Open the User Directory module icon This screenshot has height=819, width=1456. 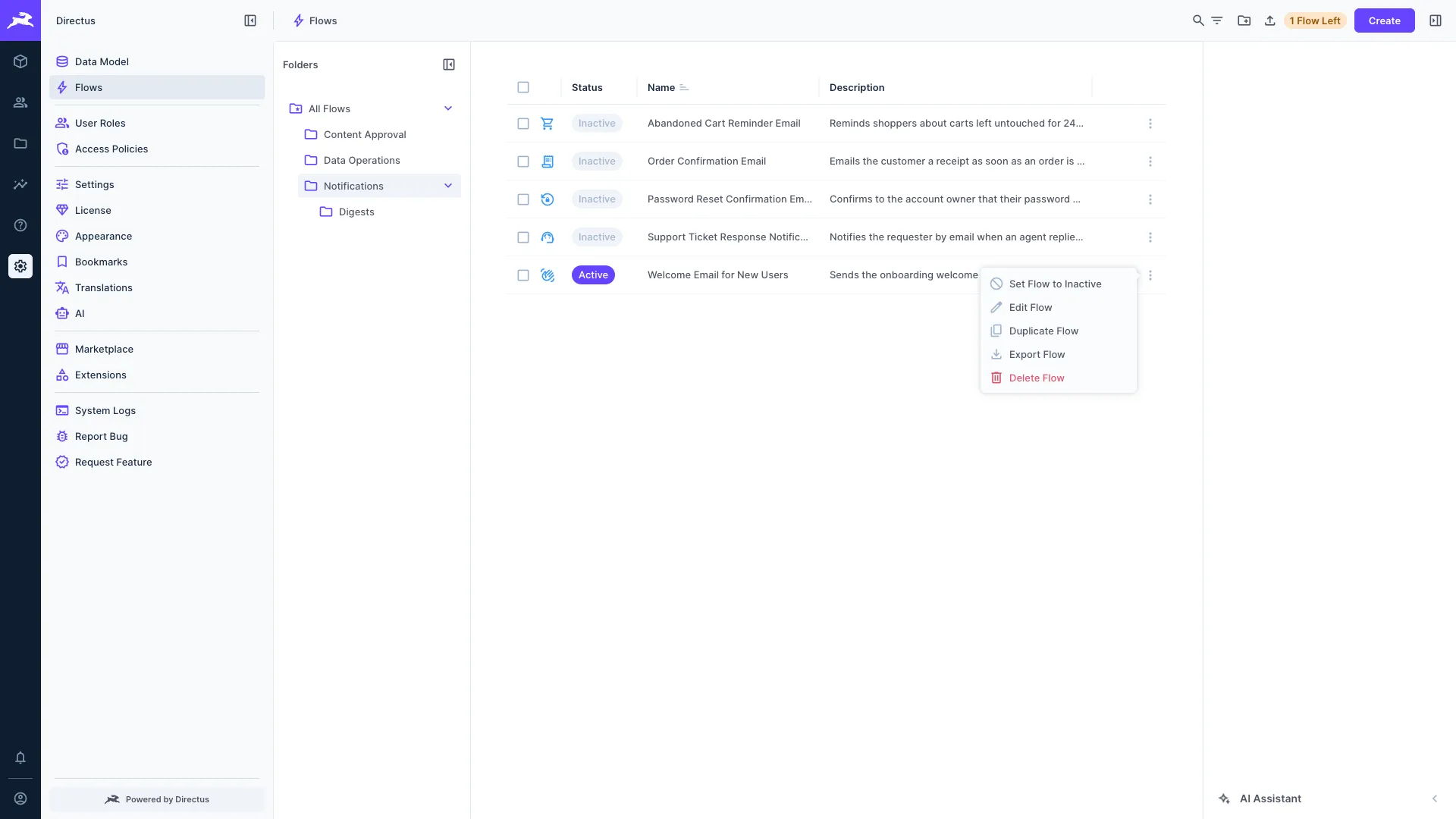pyautogui.click(x=20, y=102)
